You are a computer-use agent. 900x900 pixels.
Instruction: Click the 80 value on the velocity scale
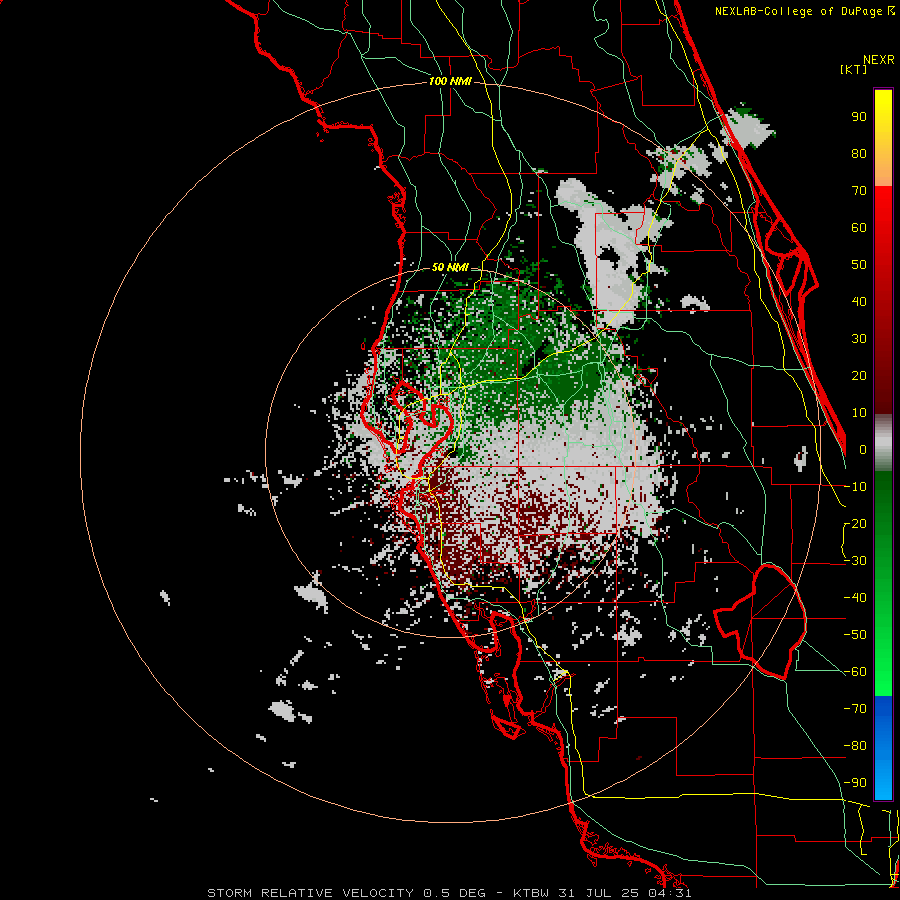pos(859,153)
